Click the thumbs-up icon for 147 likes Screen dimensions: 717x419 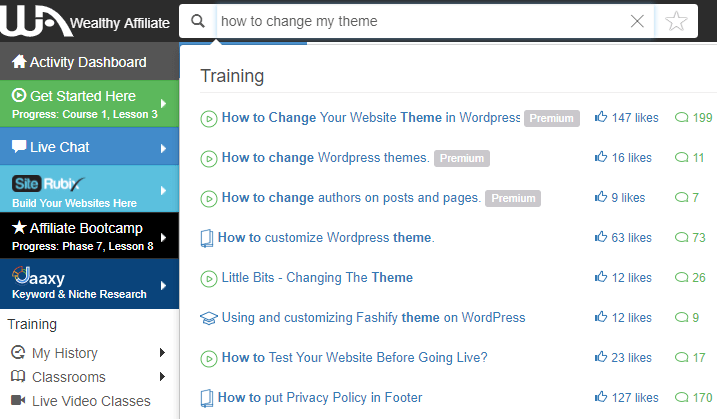[601, 117]
